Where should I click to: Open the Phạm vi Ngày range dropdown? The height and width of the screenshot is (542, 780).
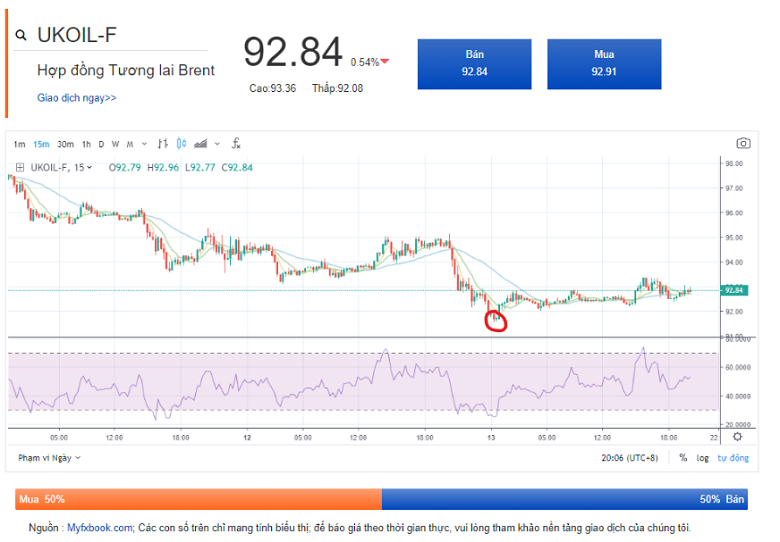click(49, 457)
